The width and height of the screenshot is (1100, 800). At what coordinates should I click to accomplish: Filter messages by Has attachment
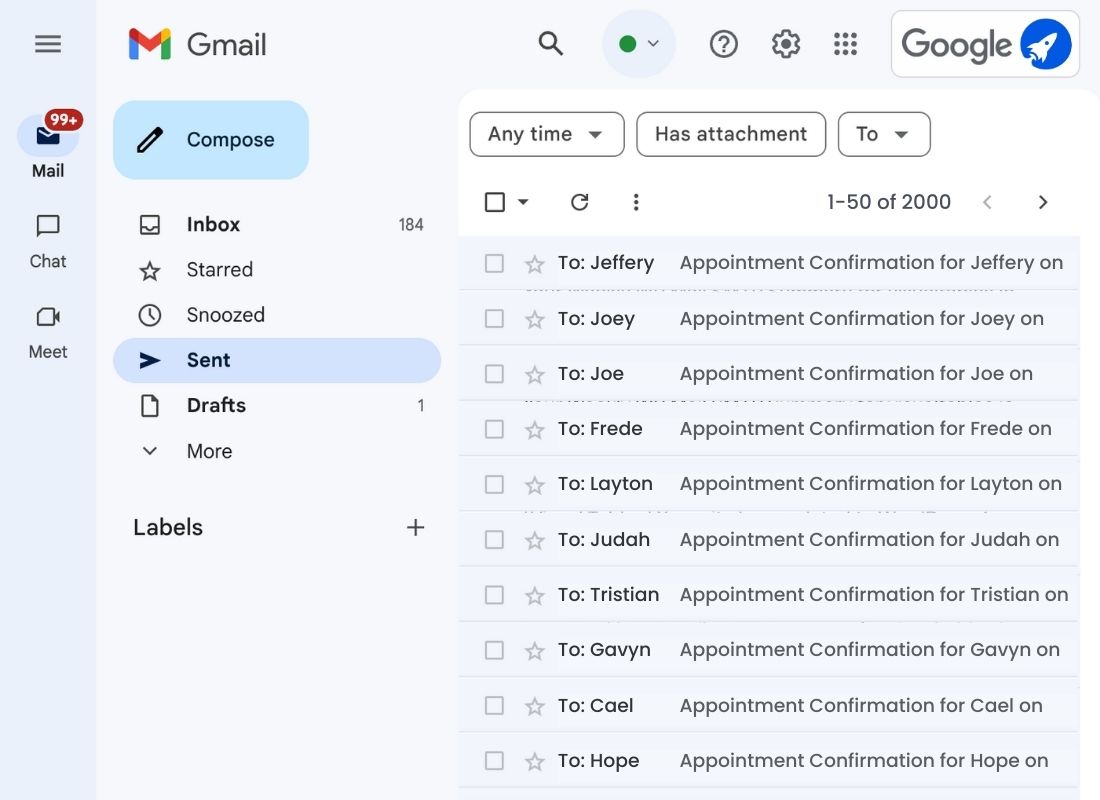pyautogui.click(x=731, y=133)
